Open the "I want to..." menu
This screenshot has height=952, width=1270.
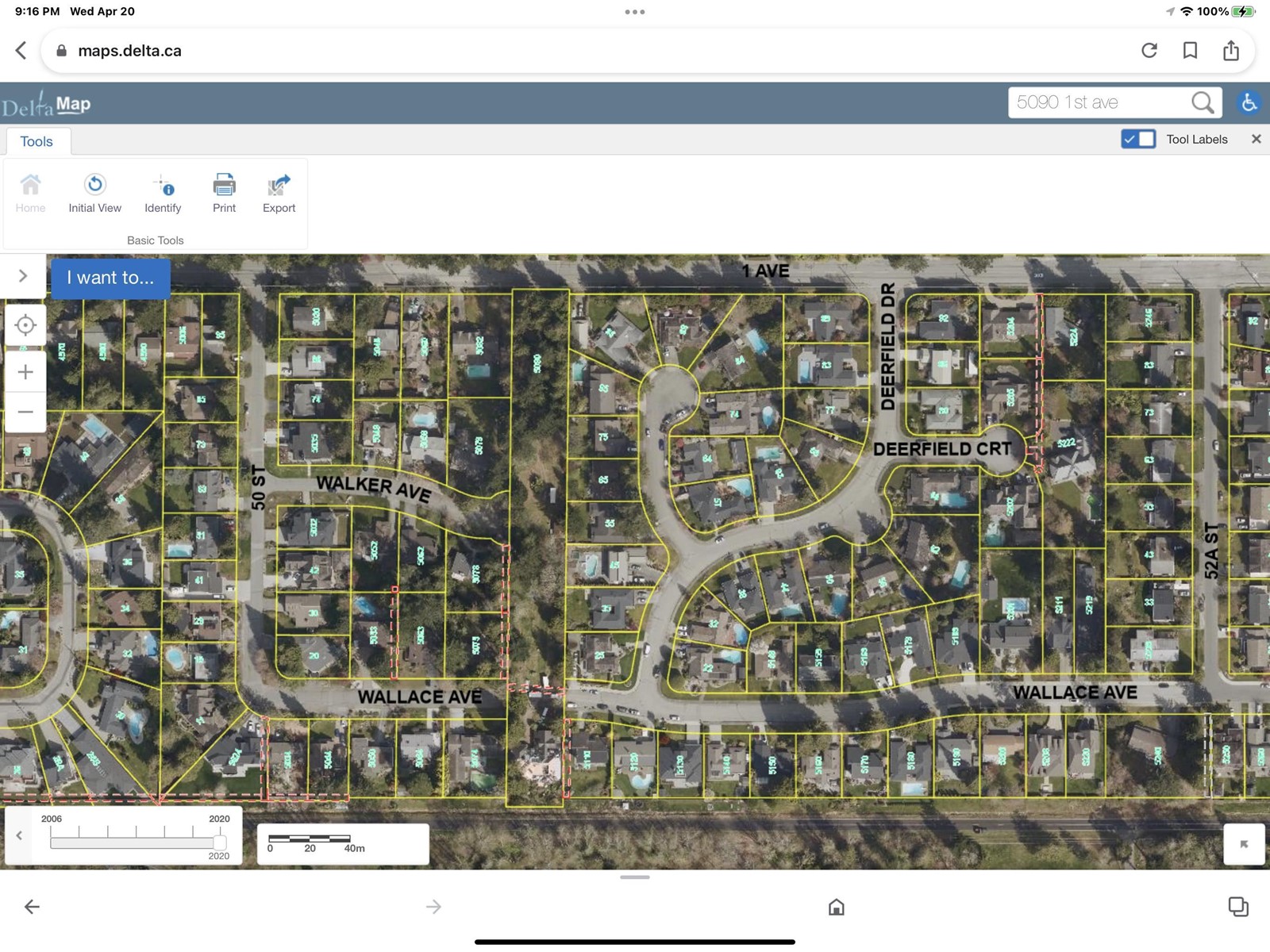pyautogui.click(x=110, y=278)
